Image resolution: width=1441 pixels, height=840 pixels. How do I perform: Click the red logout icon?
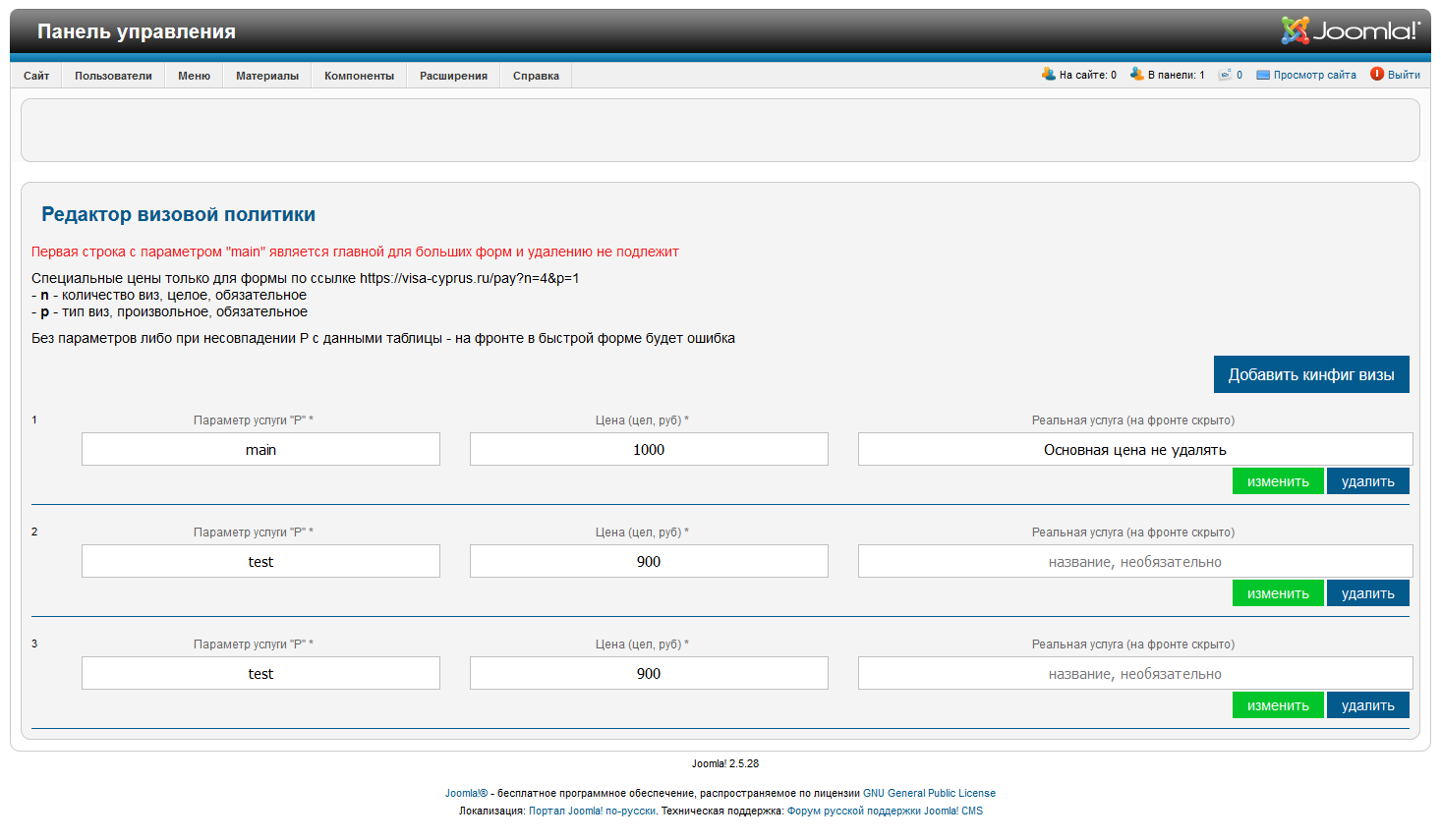tap(1377, 74)
